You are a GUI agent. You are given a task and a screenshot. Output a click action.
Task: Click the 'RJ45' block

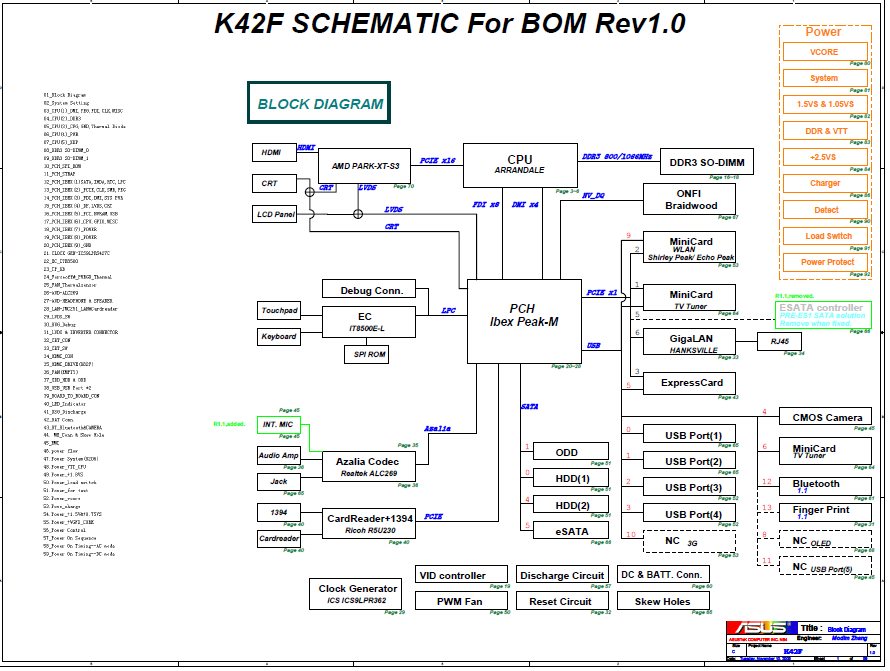tap(779, 341)
